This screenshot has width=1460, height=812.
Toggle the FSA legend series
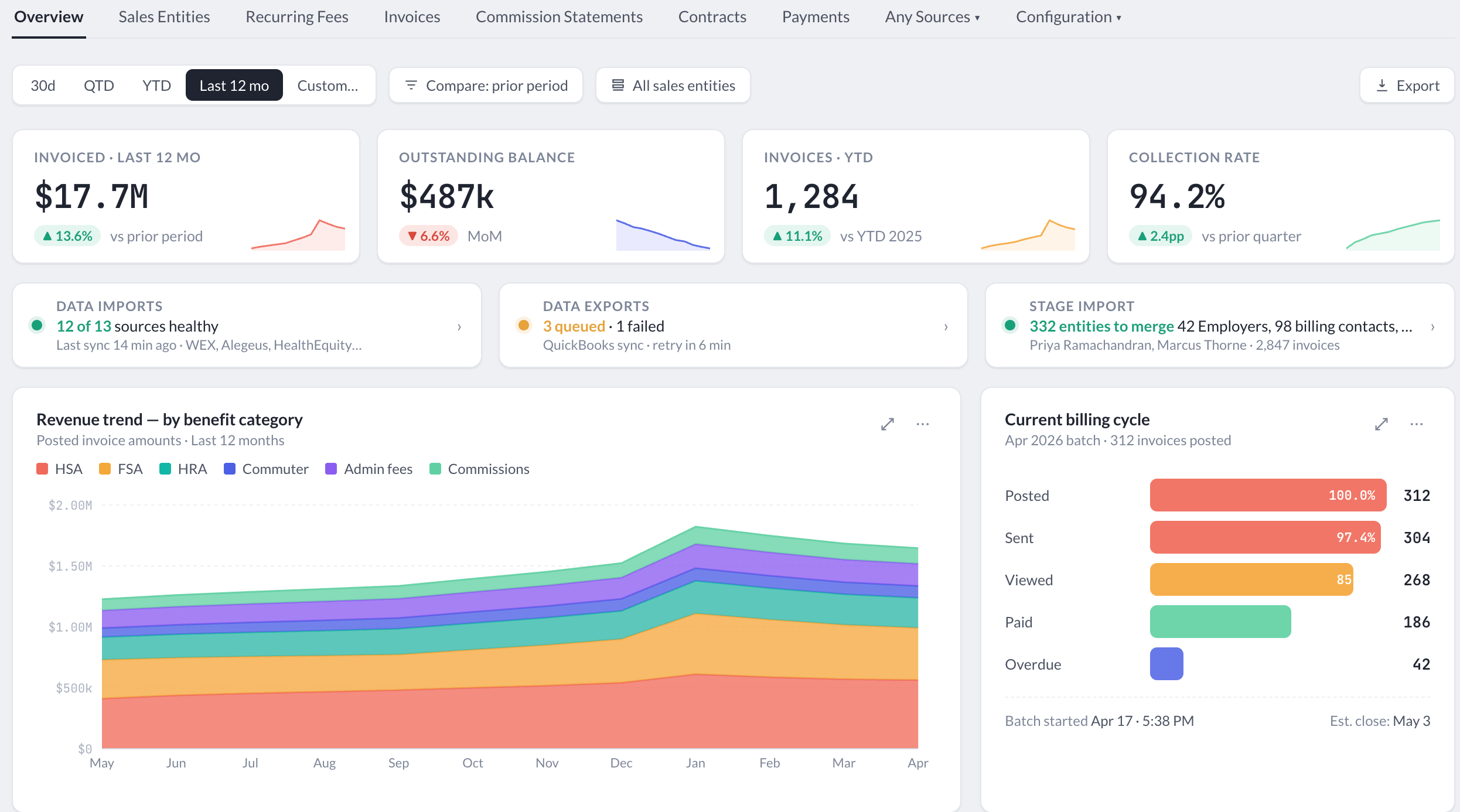(x=121, y=469)
